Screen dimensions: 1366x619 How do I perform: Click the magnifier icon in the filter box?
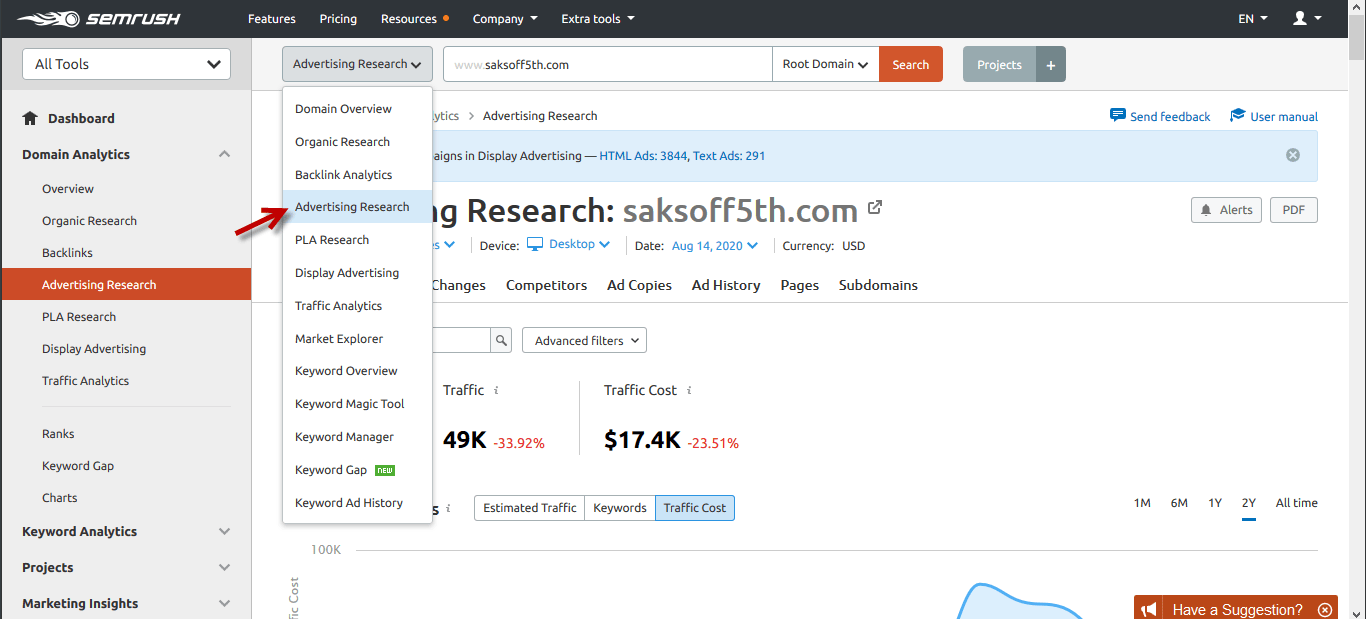click(500, 340)
